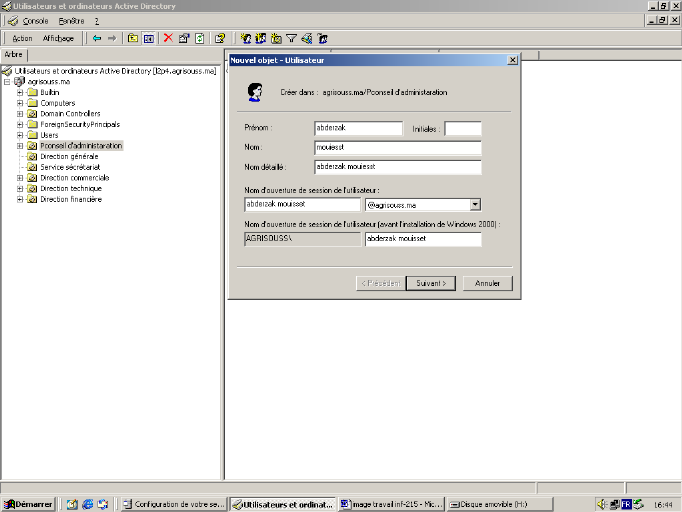Click the red X Delete icon
Screen dimensions: 682x512
click(x=168, y=38)
